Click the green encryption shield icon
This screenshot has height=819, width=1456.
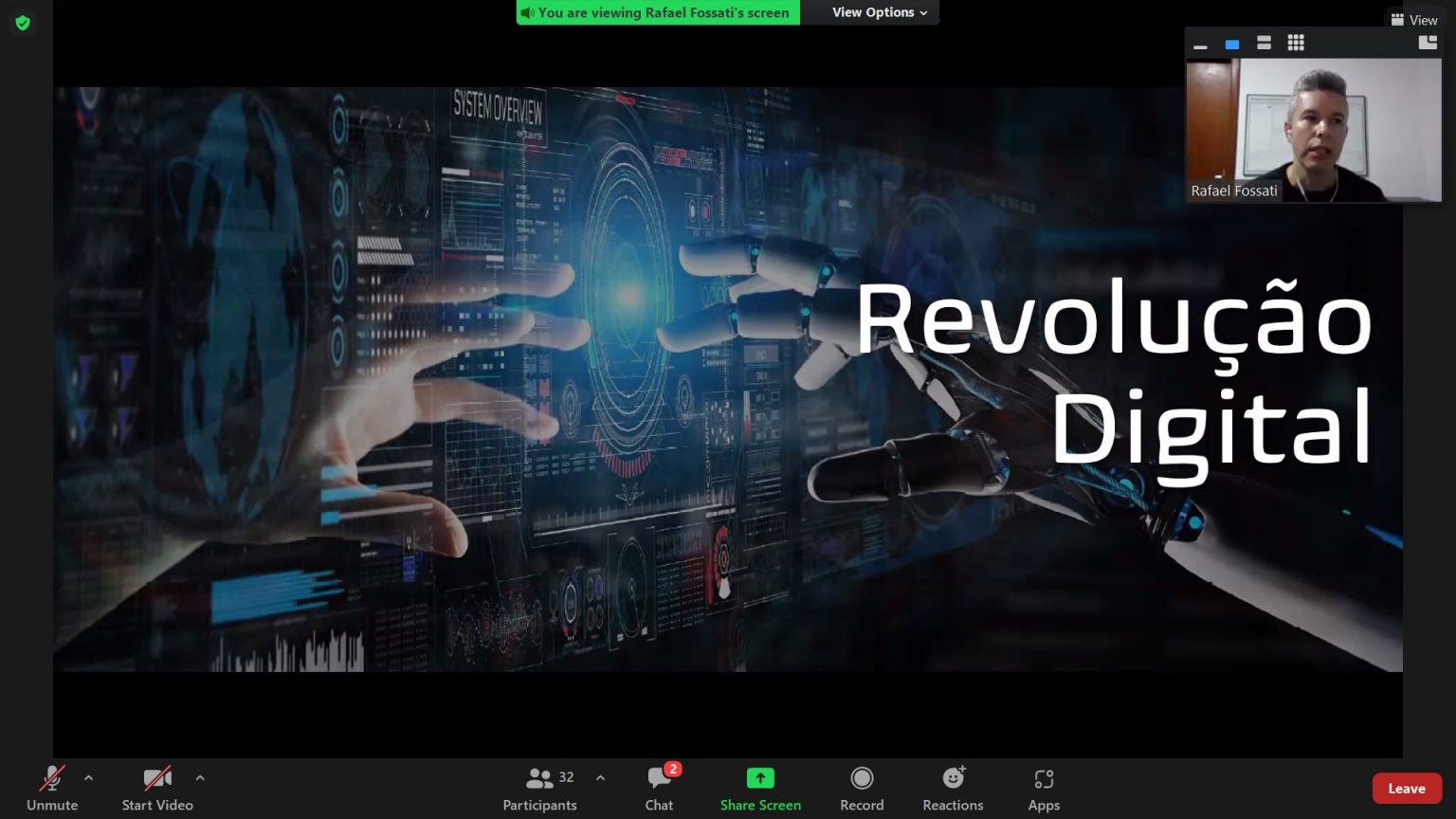point(23,23)
